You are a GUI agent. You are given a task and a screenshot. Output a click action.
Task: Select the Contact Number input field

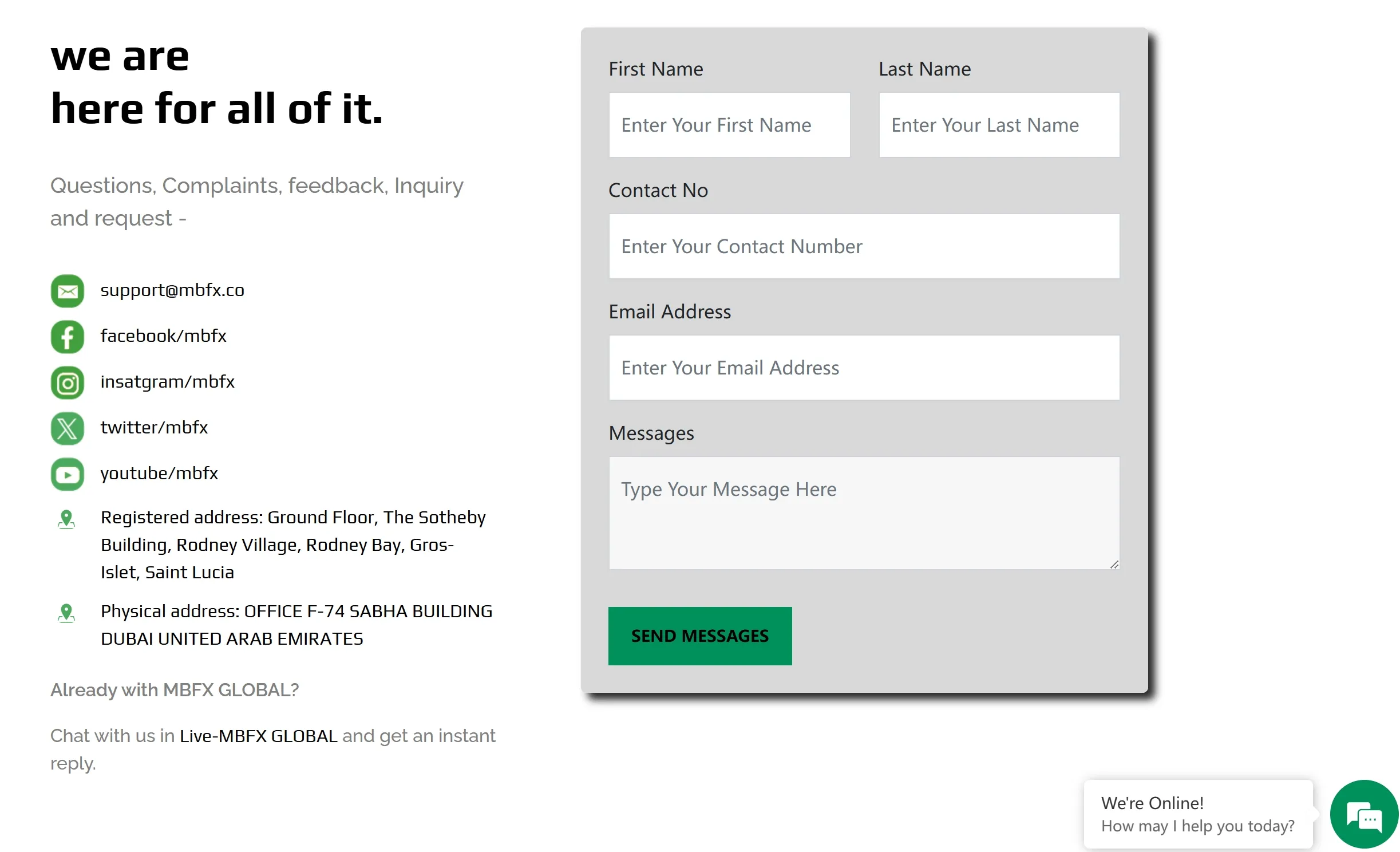(864, 246)
